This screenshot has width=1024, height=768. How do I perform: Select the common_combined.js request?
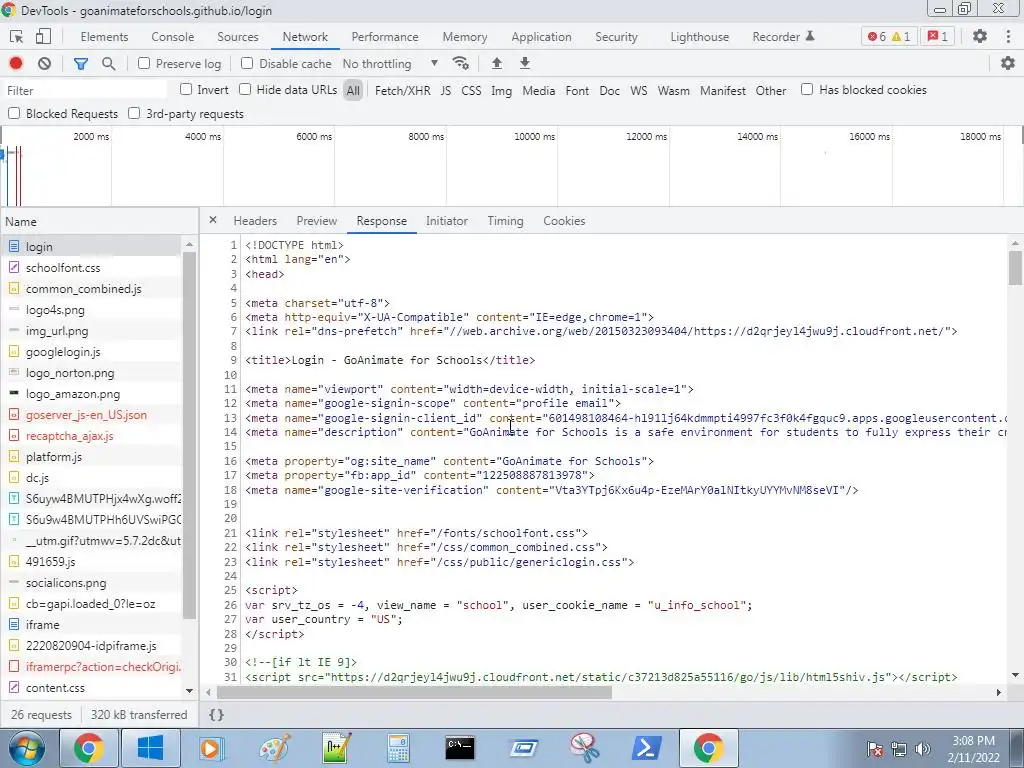(91, 289)
